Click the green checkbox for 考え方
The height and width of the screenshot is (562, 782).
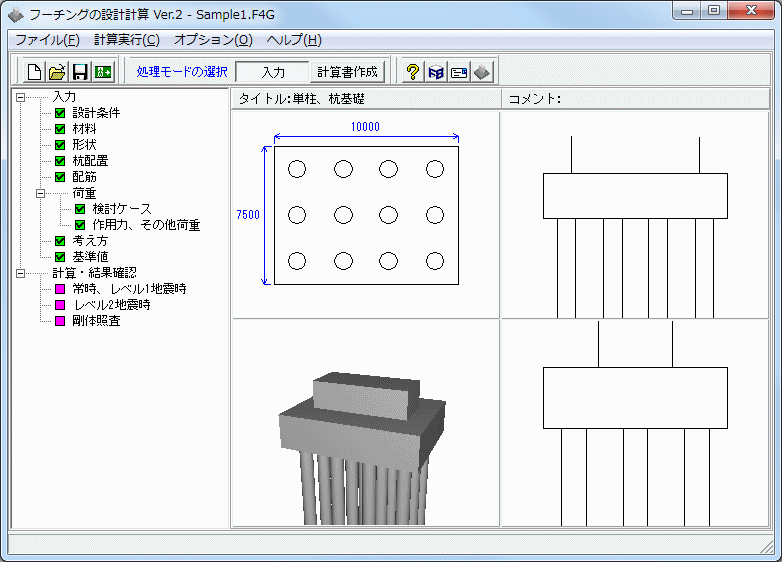[x=60, y=241]
